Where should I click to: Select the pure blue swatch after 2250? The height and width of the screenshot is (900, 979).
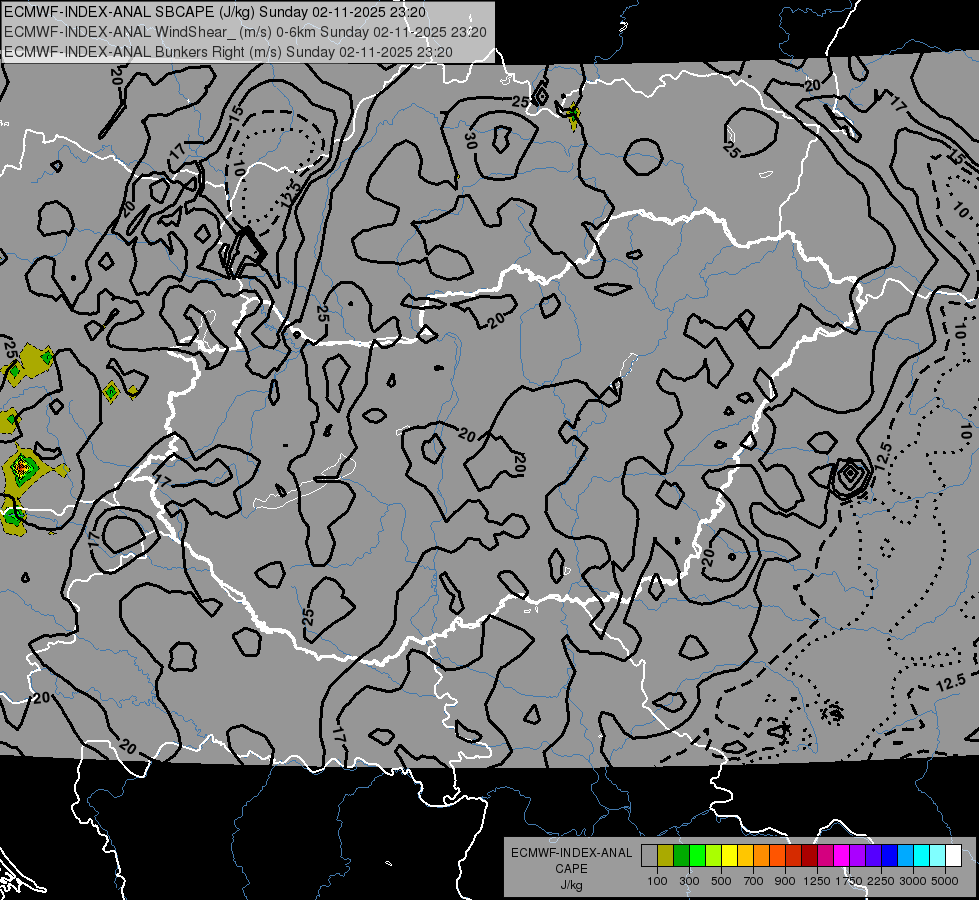tap(890, 856)
